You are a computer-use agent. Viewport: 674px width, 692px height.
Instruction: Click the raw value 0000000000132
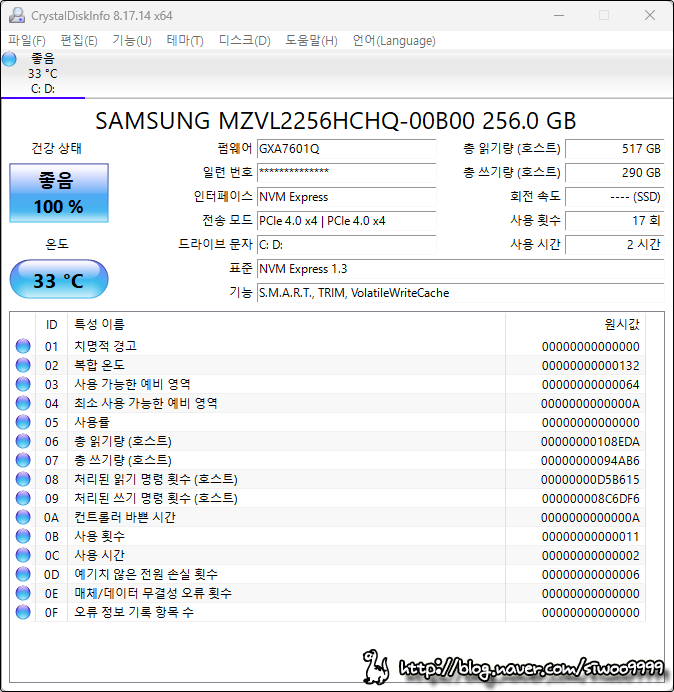click(591, 365)
